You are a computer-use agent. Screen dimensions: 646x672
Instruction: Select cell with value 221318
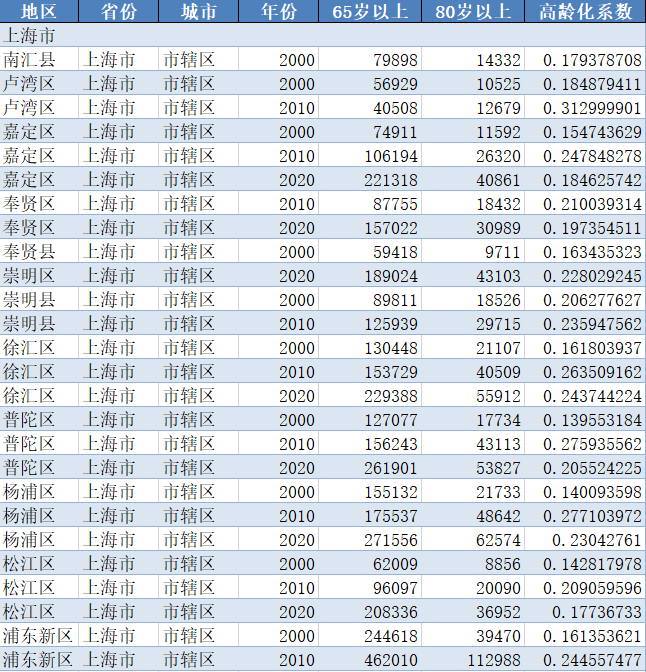[x=370, y=179]
